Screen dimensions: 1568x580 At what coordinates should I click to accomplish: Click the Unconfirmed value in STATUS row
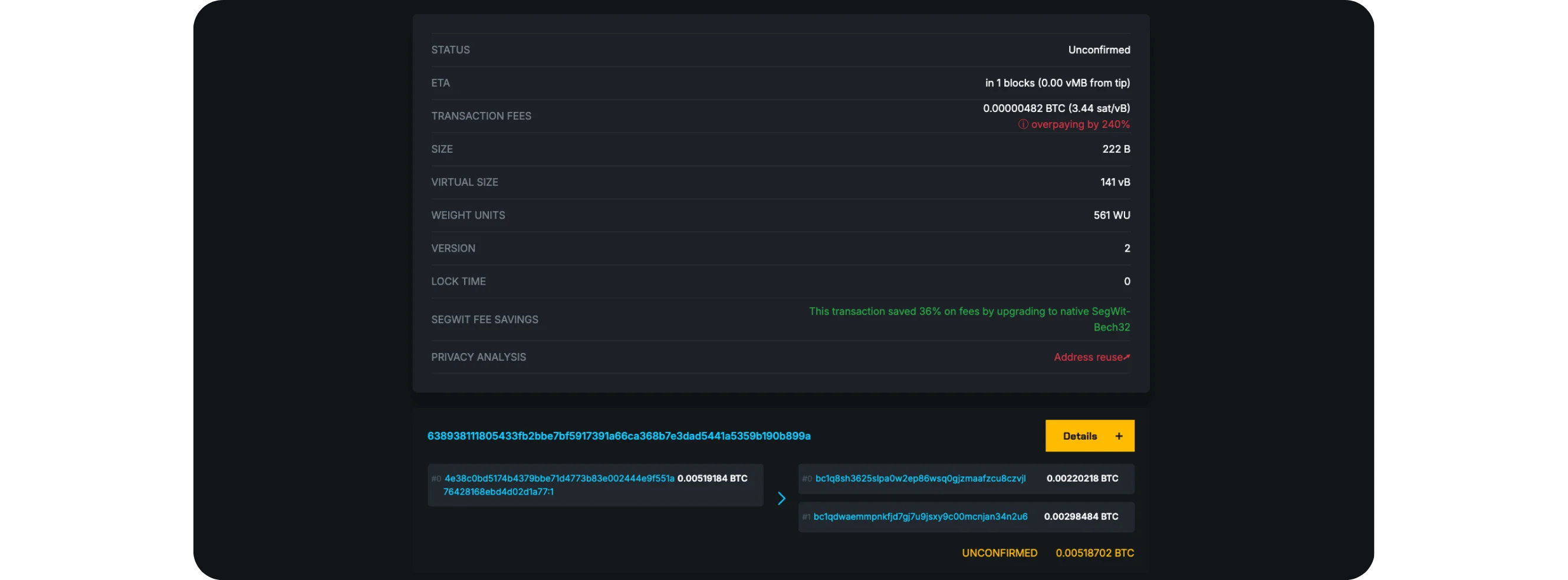pos(1099,50)
